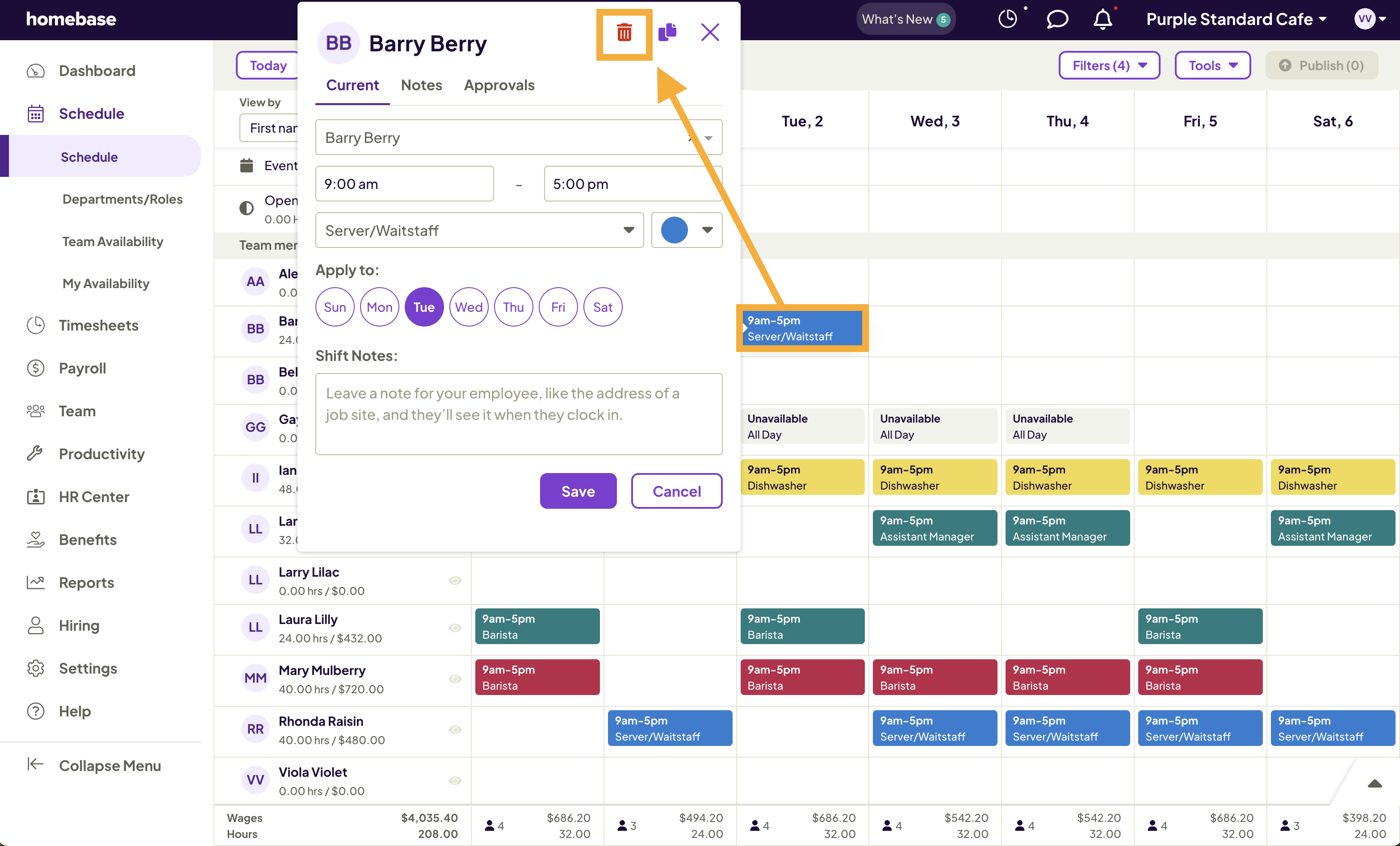Collapse the sidebar menu
Screen dimensions: 1400x846
coord(109,765)
